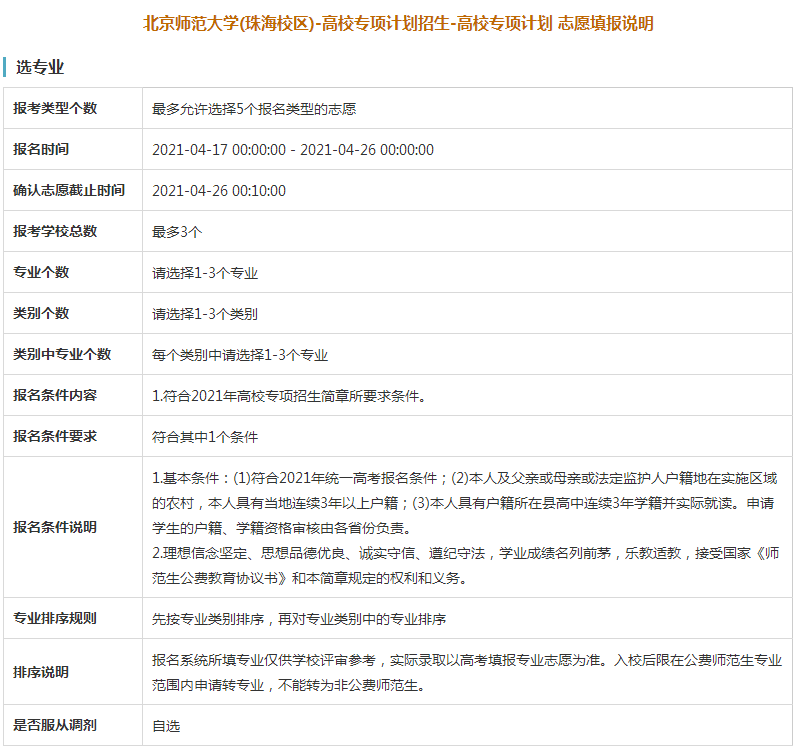Screen dimensions: 795x748
Task: Click the 排序说明 label cell
Action: [73, 672]
